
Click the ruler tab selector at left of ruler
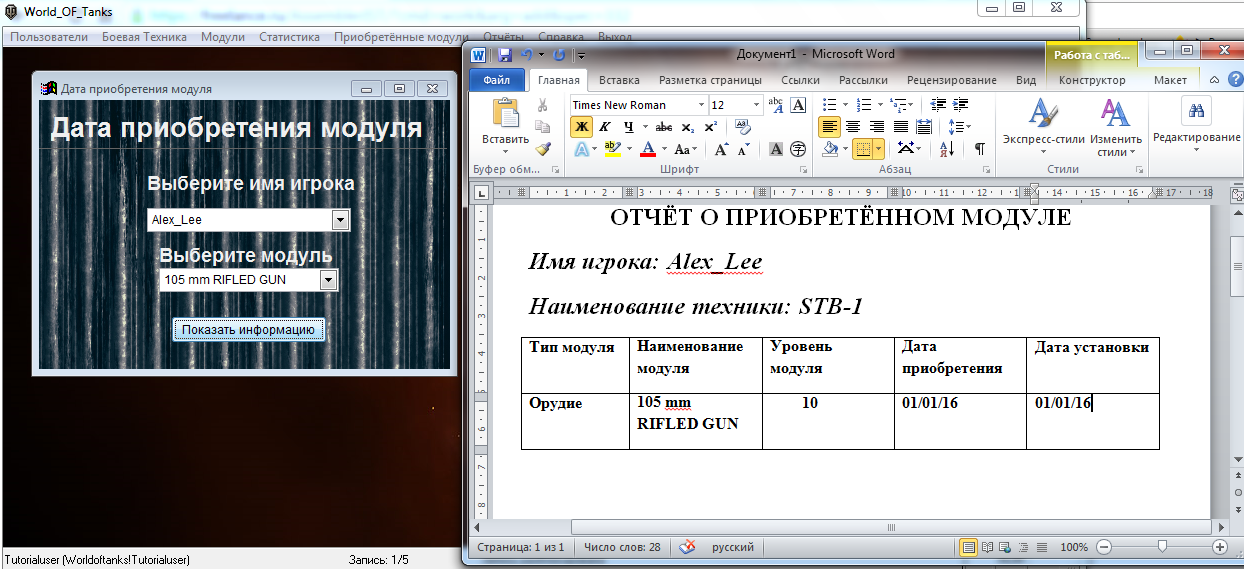click(480, 192)
